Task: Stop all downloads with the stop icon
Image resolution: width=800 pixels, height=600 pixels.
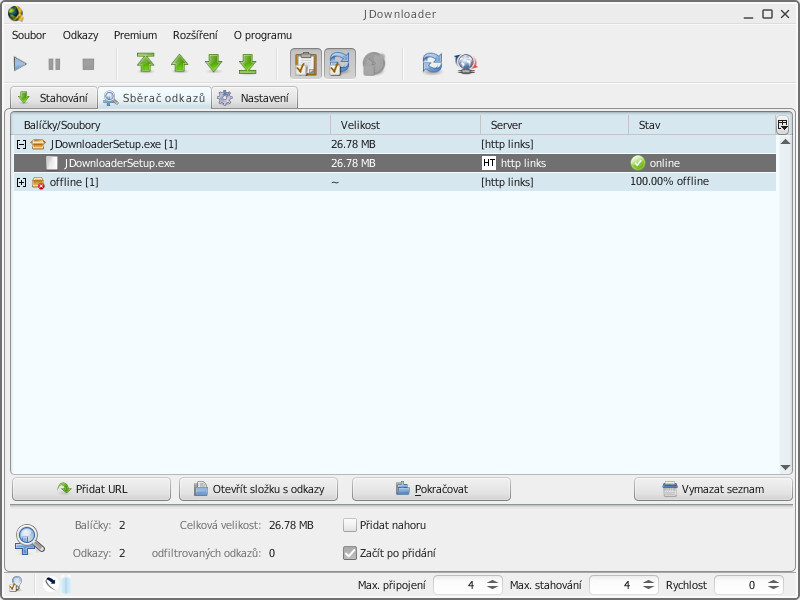Action: click(88, 64)
